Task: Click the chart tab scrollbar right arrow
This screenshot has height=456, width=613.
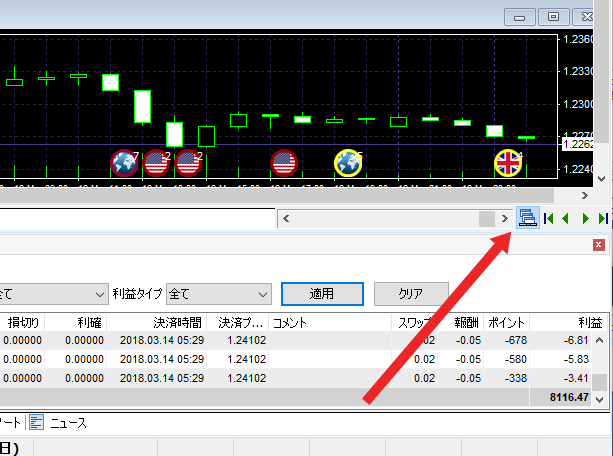Action: click(504, 218)
